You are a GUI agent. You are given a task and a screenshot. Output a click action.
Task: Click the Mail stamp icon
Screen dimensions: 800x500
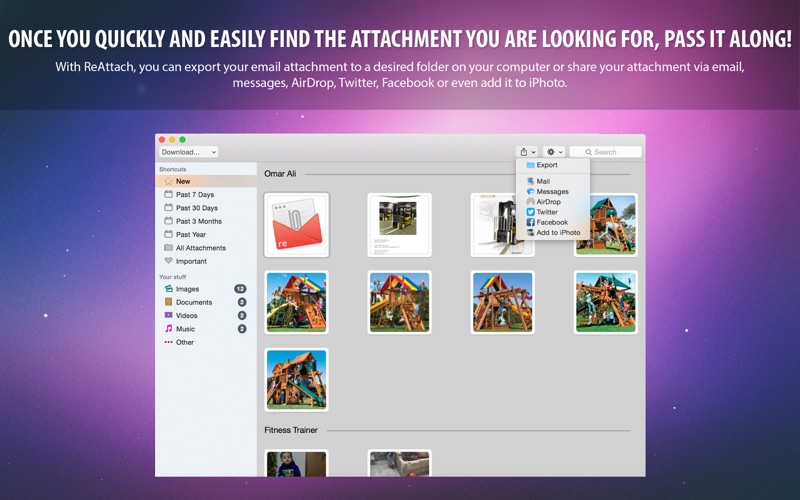(531, 181)
